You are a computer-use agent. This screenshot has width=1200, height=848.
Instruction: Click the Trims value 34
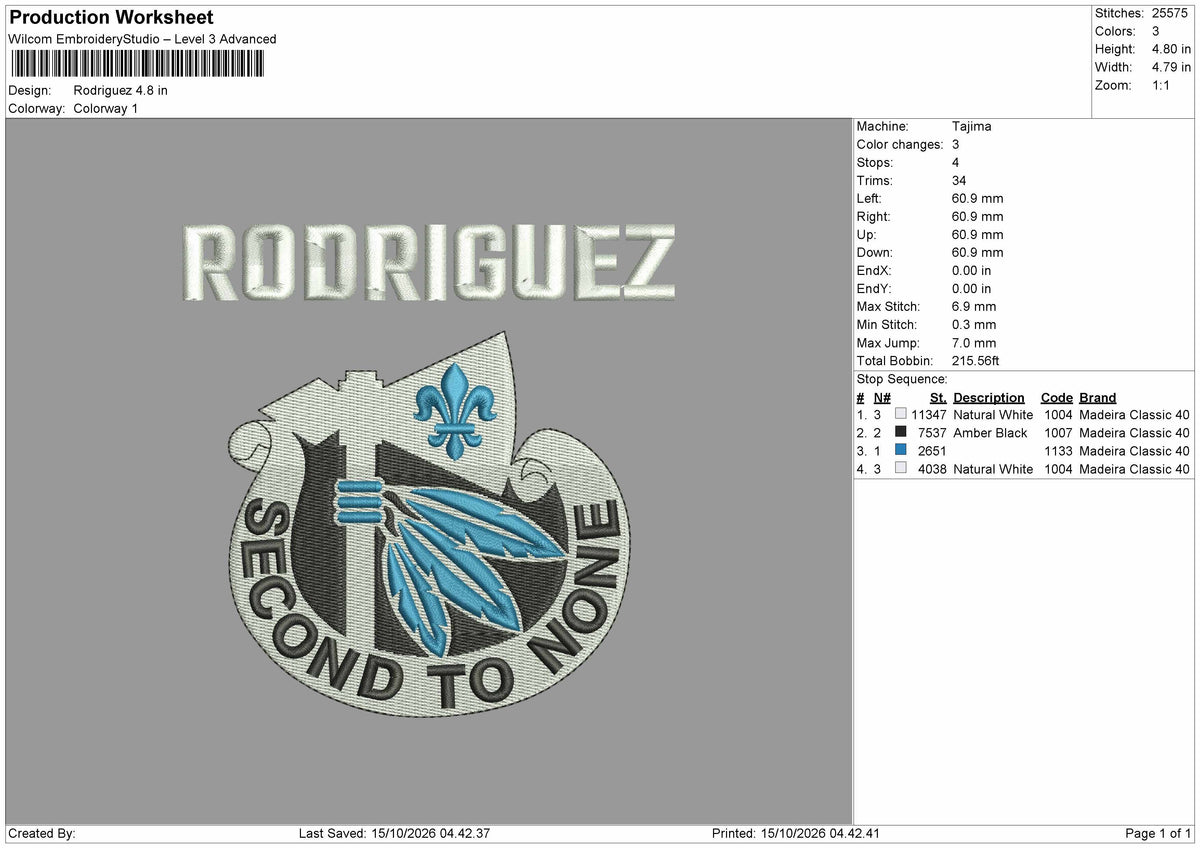pos(960,181)
